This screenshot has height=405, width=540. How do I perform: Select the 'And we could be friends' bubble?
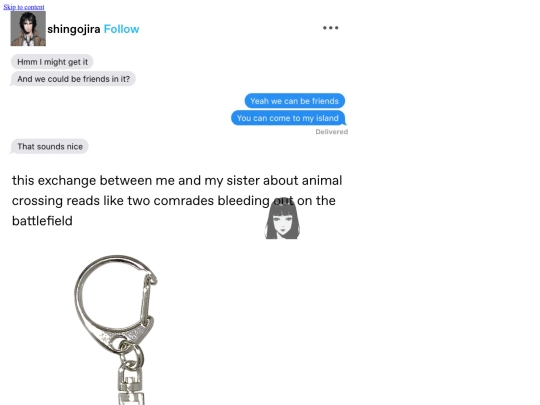point(73,79)
